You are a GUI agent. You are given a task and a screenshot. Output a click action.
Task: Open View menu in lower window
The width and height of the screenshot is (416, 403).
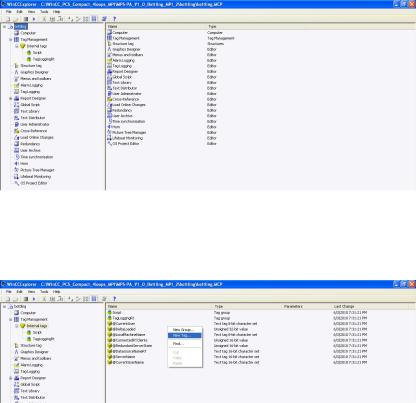(x=31, y=291)
